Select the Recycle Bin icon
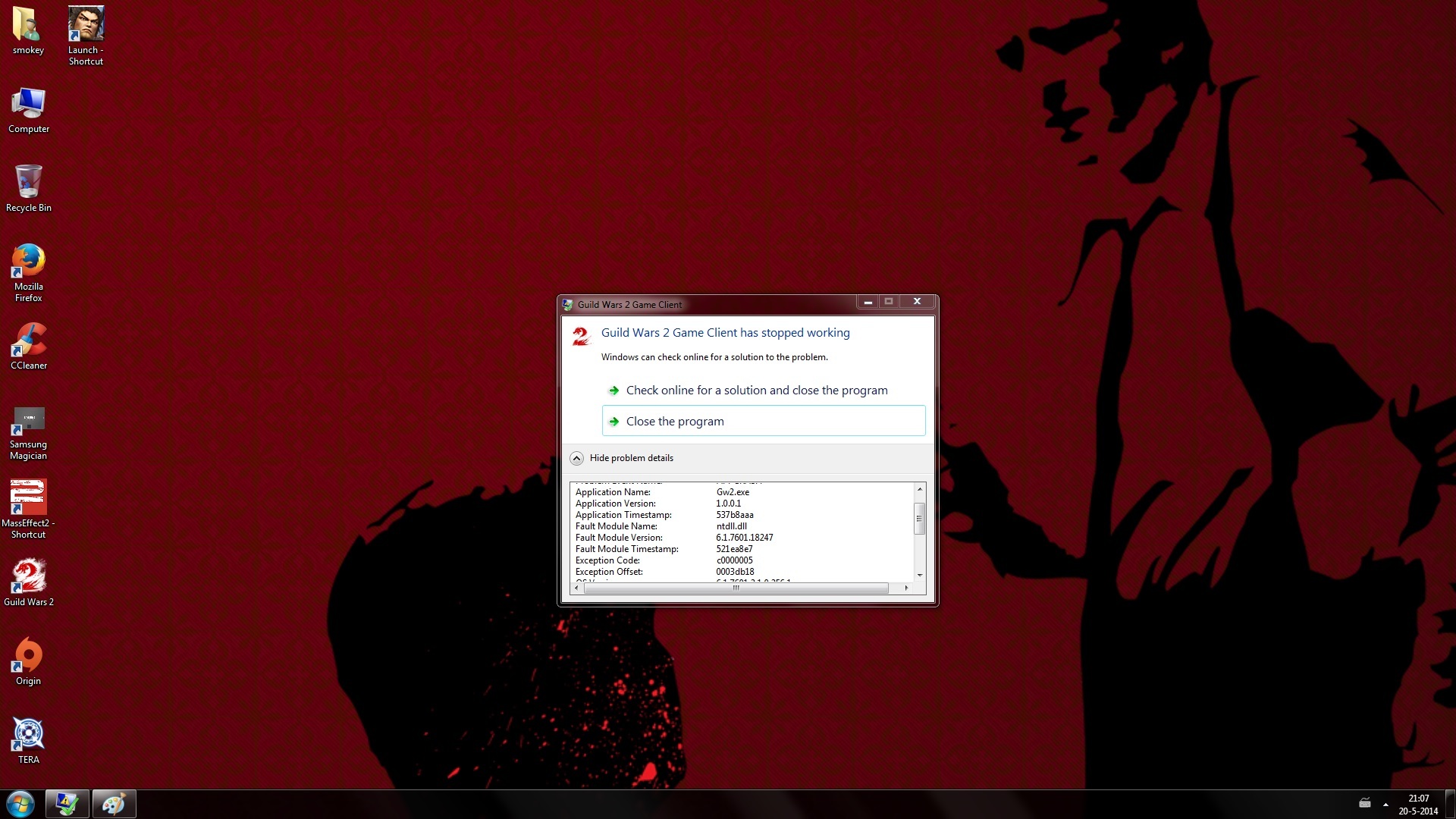Viewport: 1456px width, 819px height. [28, 189]
